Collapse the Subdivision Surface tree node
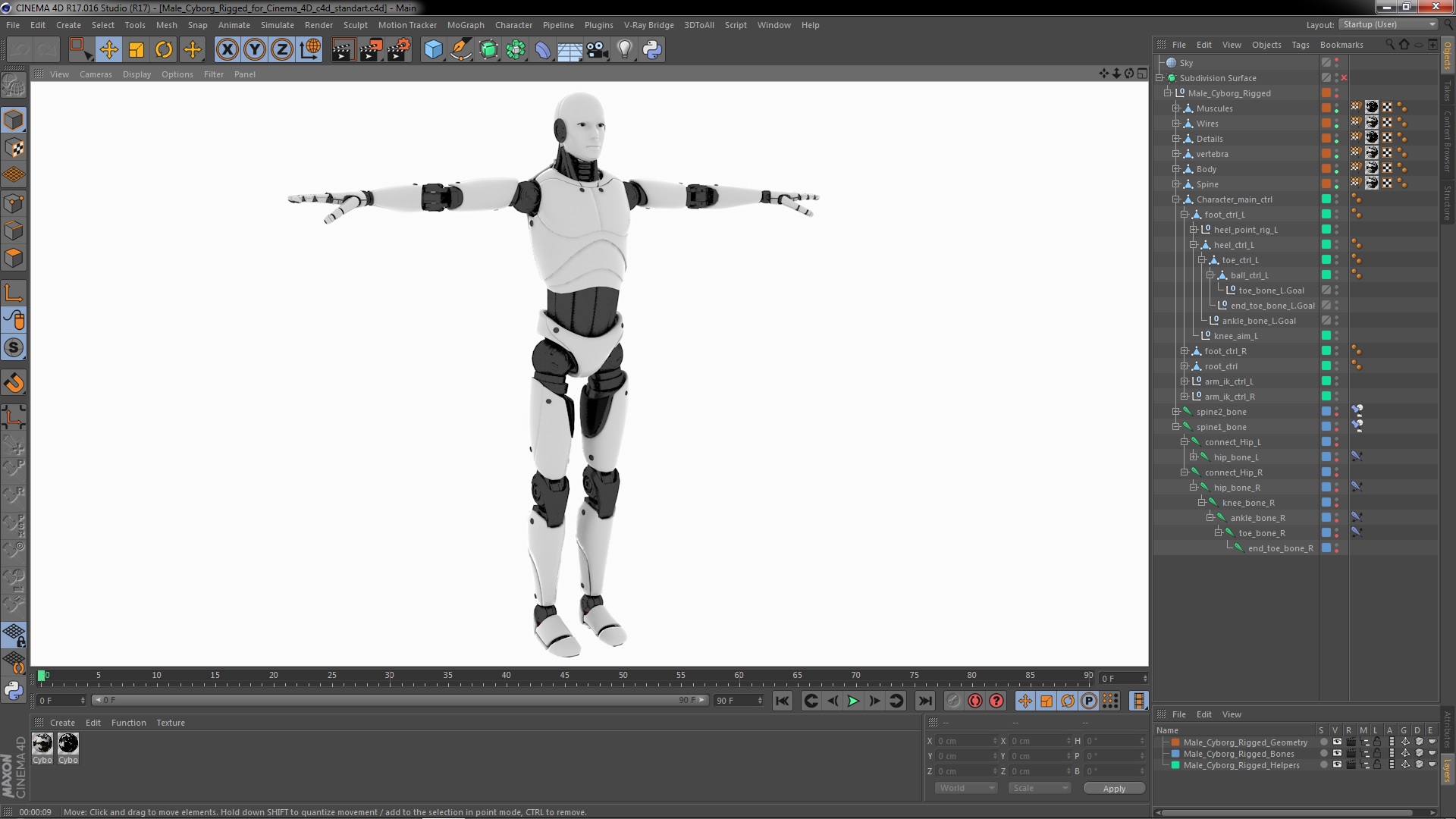1456x819 pixels. point(1159,78)
